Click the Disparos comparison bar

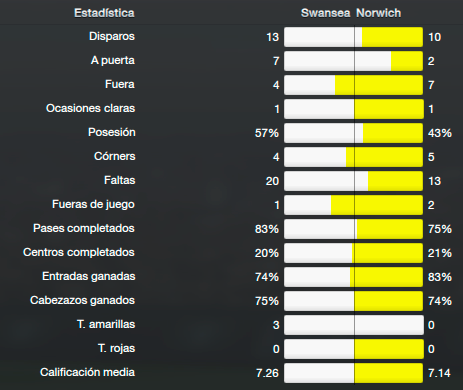354,37
